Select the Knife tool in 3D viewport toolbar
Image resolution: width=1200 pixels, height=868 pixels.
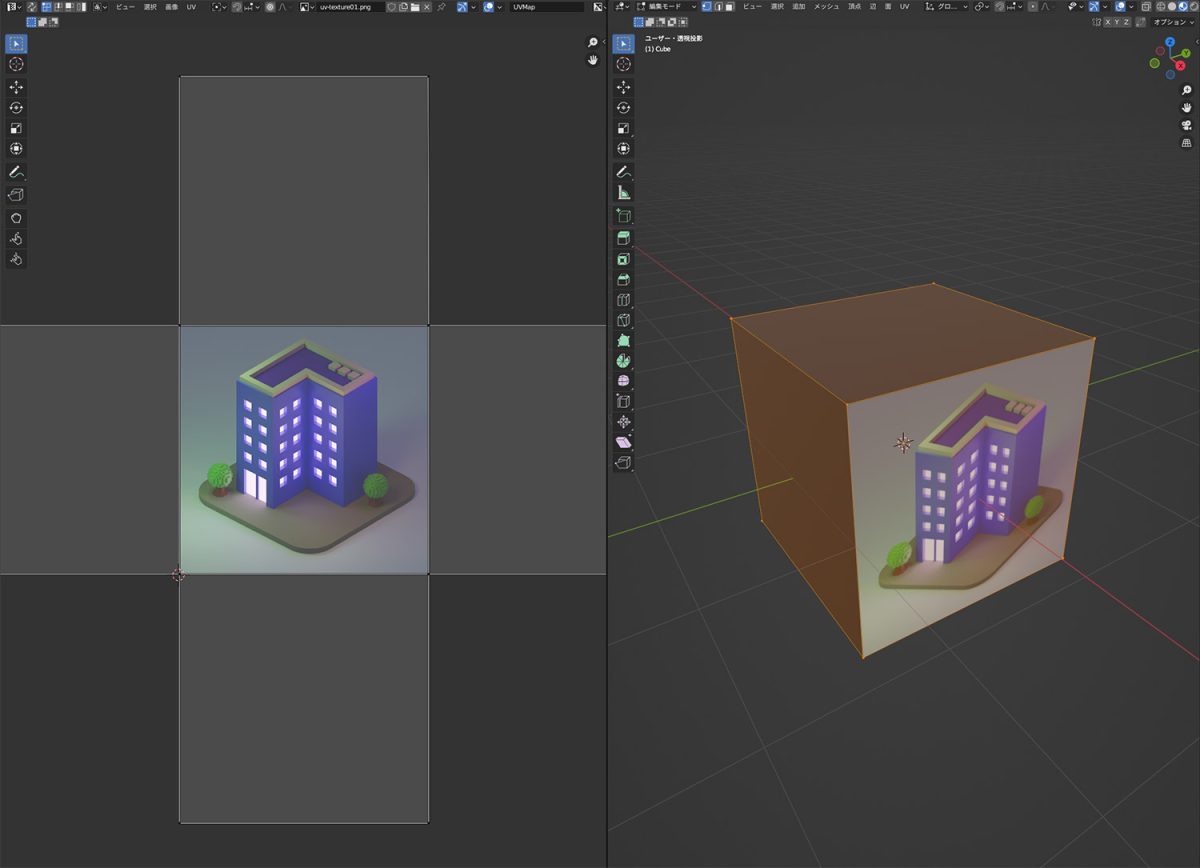624,320
